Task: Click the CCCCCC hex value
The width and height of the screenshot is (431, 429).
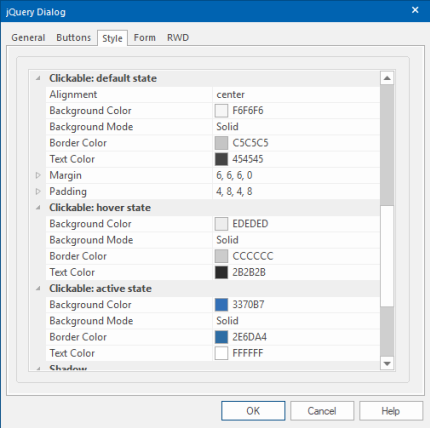Action: pos(253,256)
